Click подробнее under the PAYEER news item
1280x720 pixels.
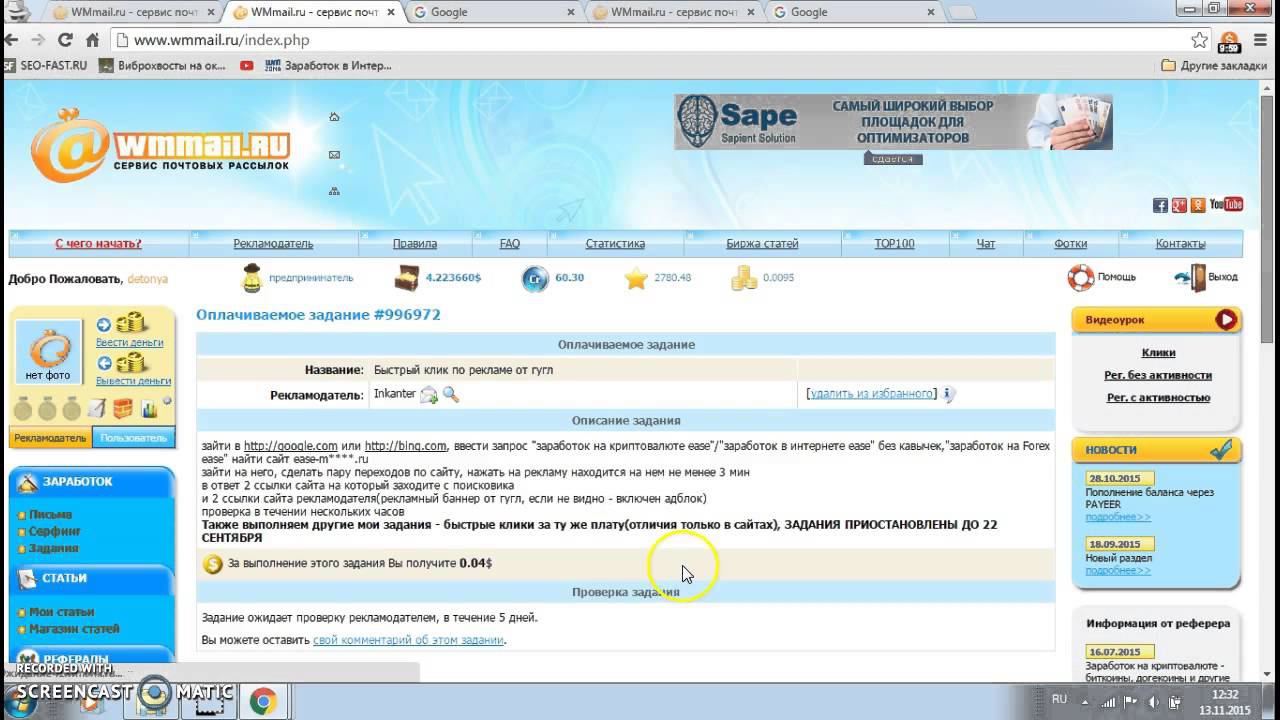(x=1118, y=517)
